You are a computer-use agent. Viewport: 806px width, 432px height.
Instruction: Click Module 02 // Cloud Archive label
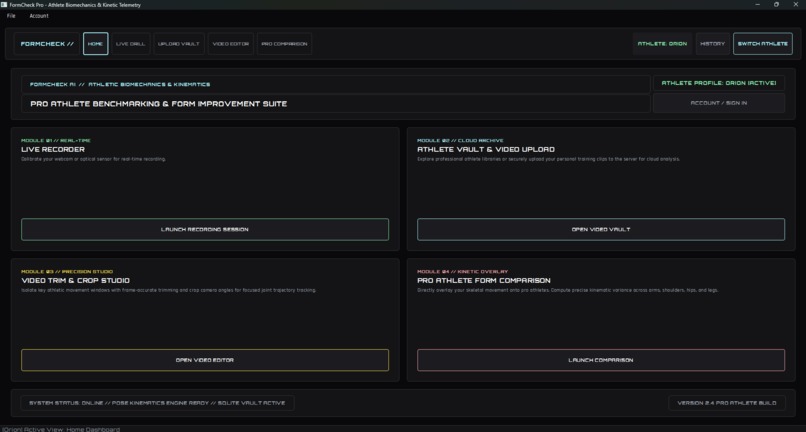coord(460,140)
